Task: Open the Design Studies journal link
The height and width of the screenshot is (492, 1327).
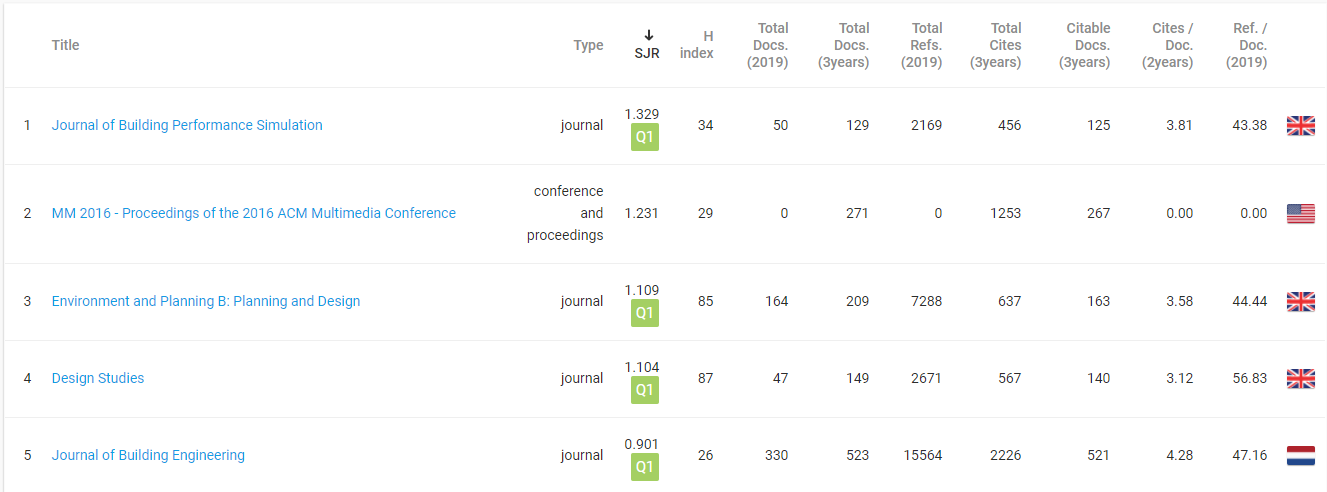Action: (x=98, y=379)
